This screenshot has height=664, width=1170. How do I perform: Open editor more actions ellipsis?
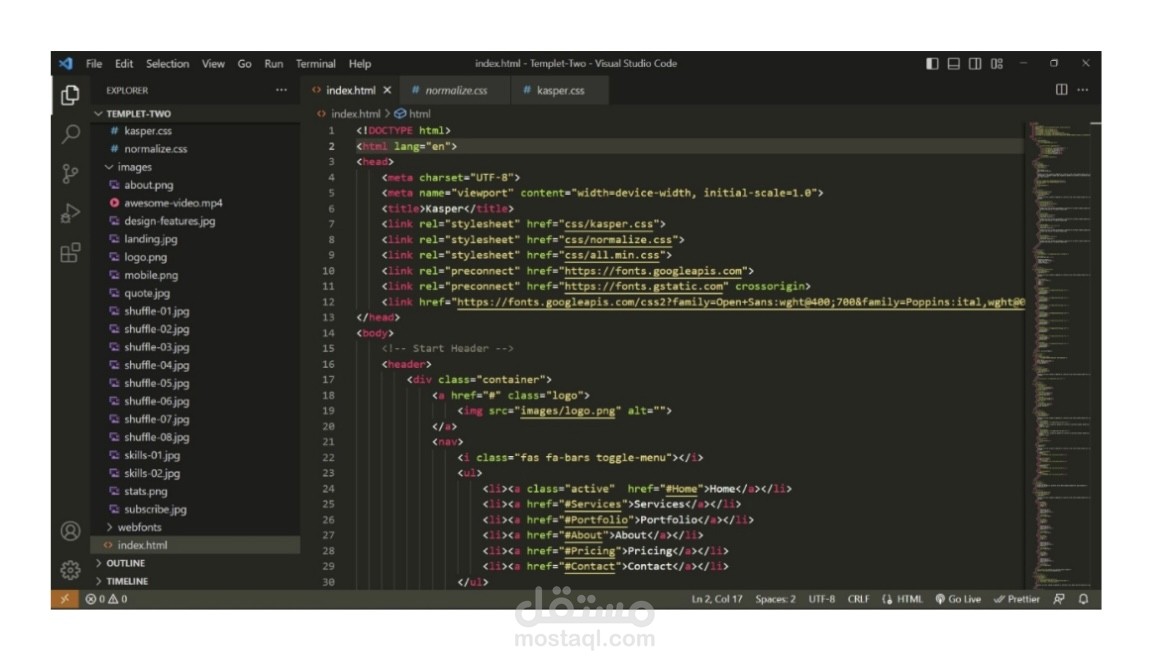(x=1083, y=90)
